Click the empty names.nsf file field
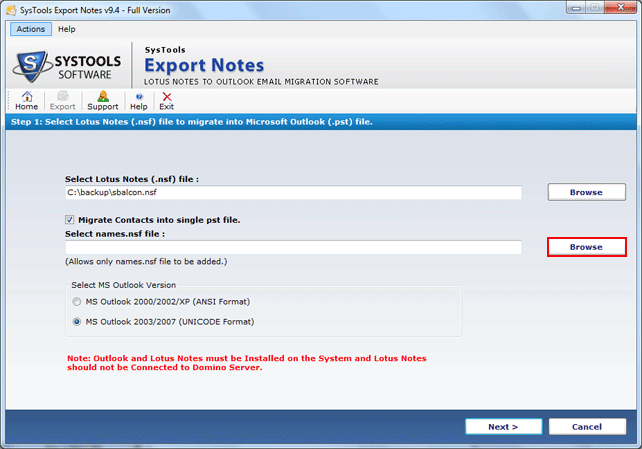Screen dimensions: 642x449 pyautogui.click(x=293, y=247)
